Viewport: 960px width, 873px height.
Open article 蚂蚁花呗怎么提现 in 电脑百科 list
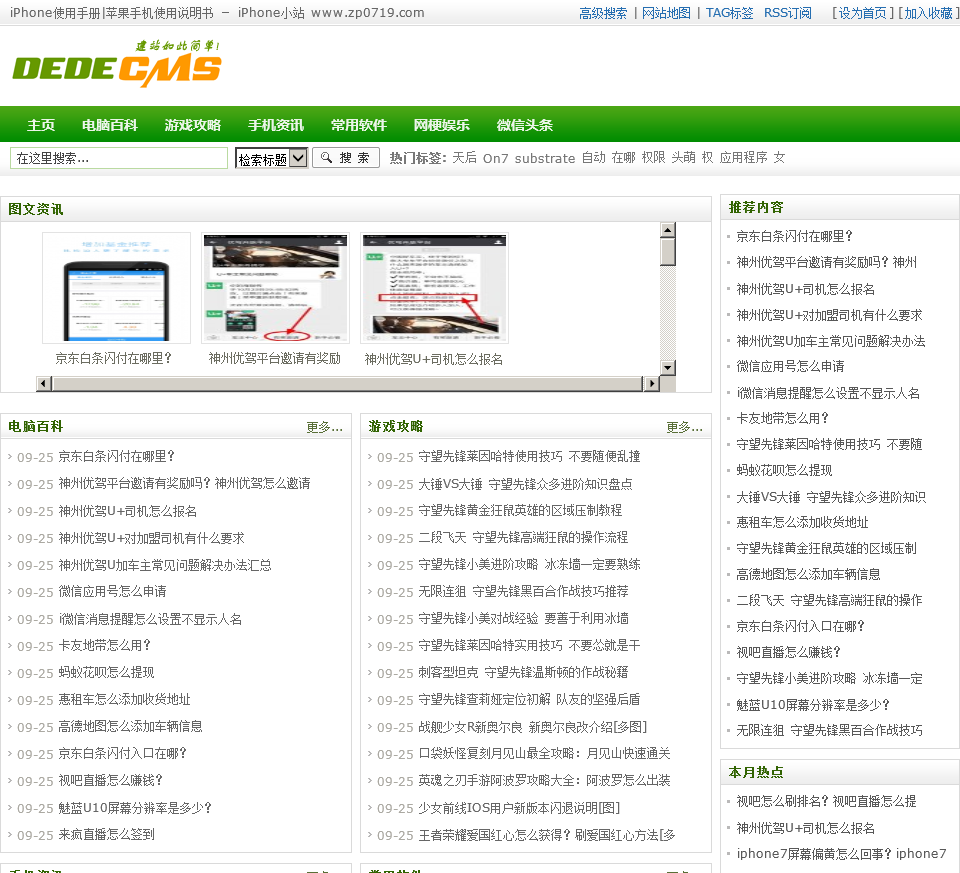pyautogui.click(x=107, y=673)
